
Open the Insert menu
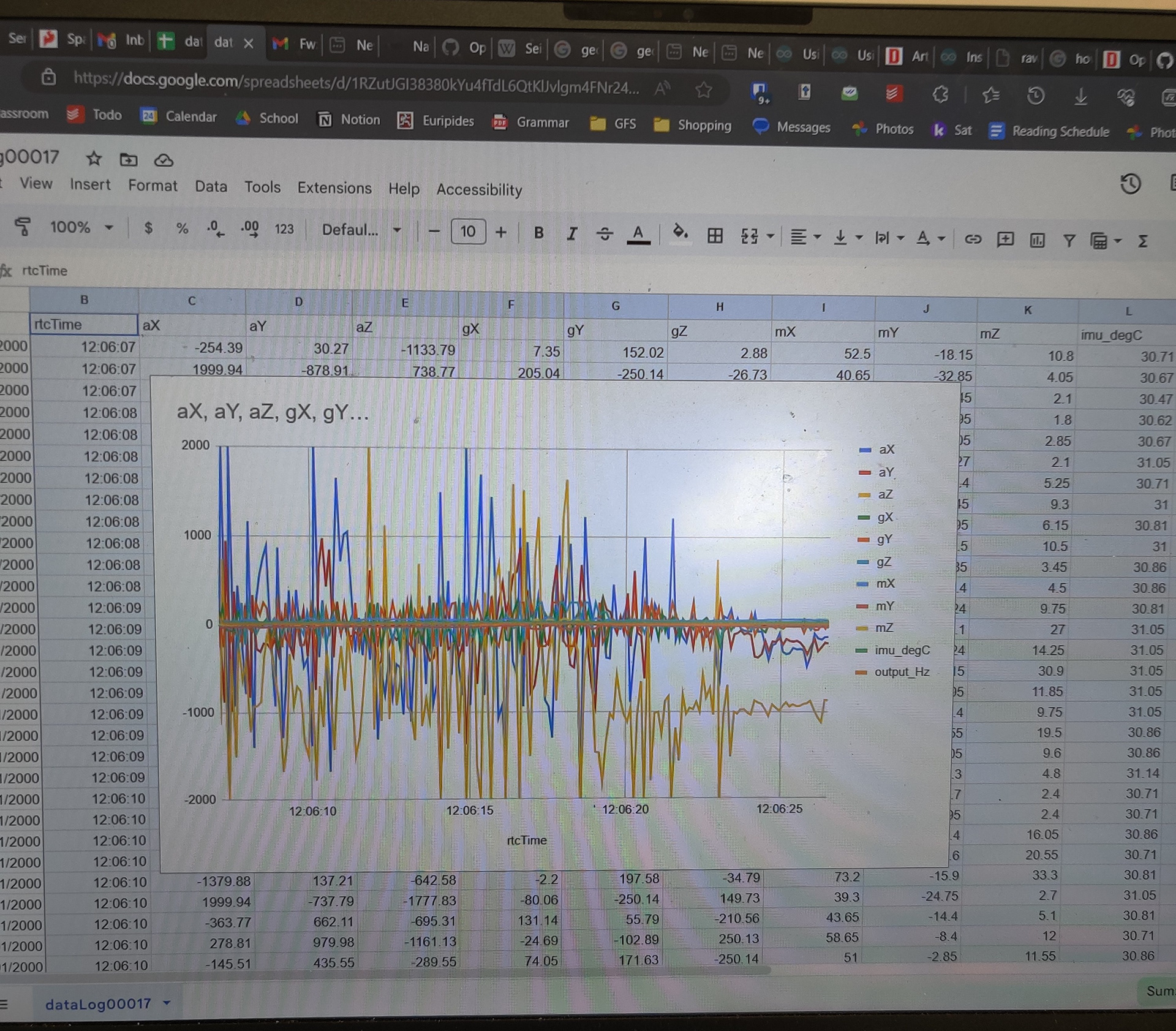90,184
